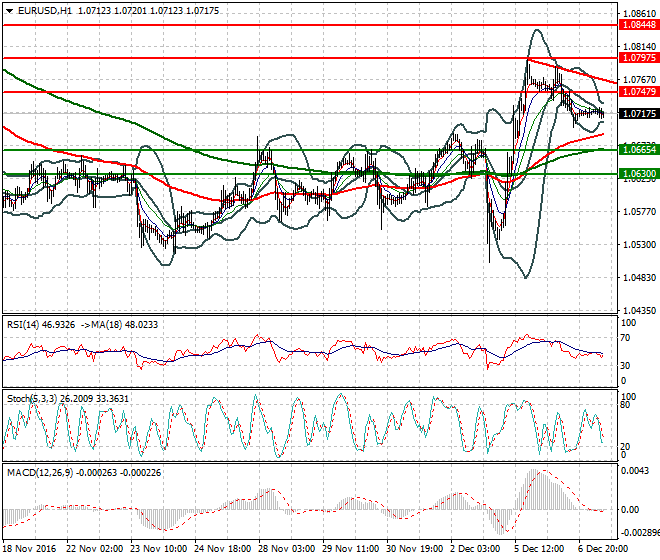Click the current price label 1.07175

click(639, 113)
